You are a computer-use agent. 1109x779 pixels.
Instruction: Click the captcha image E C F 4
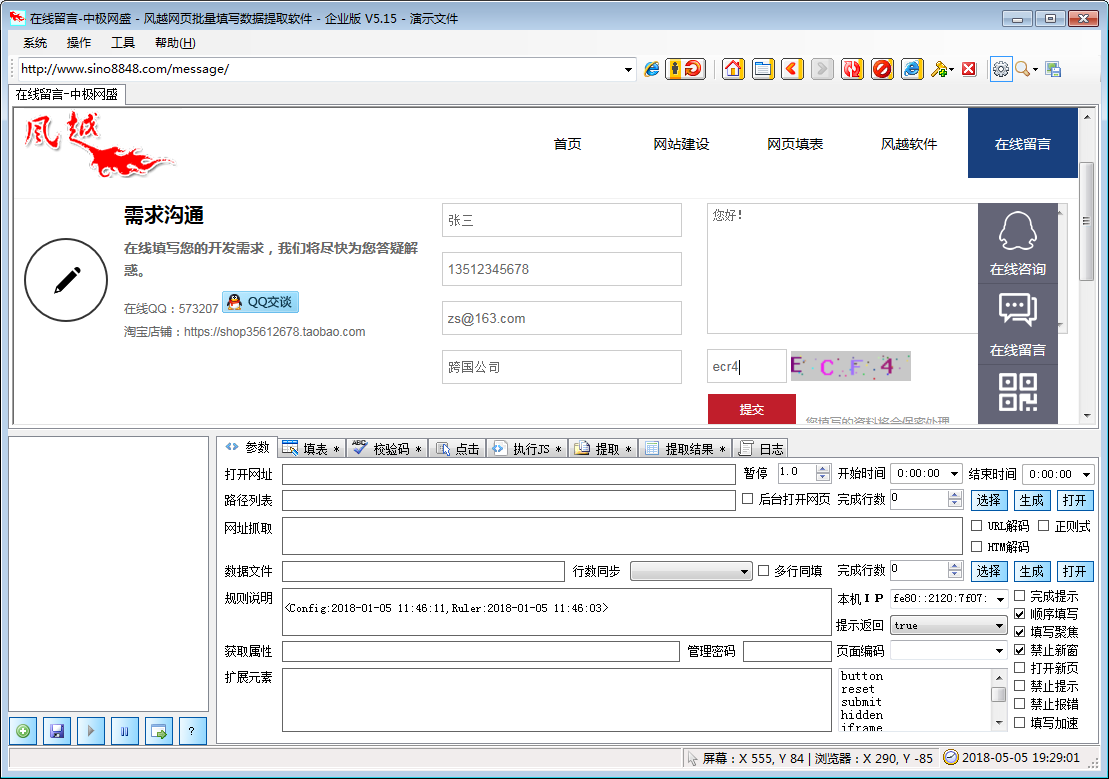click(850, 367)
